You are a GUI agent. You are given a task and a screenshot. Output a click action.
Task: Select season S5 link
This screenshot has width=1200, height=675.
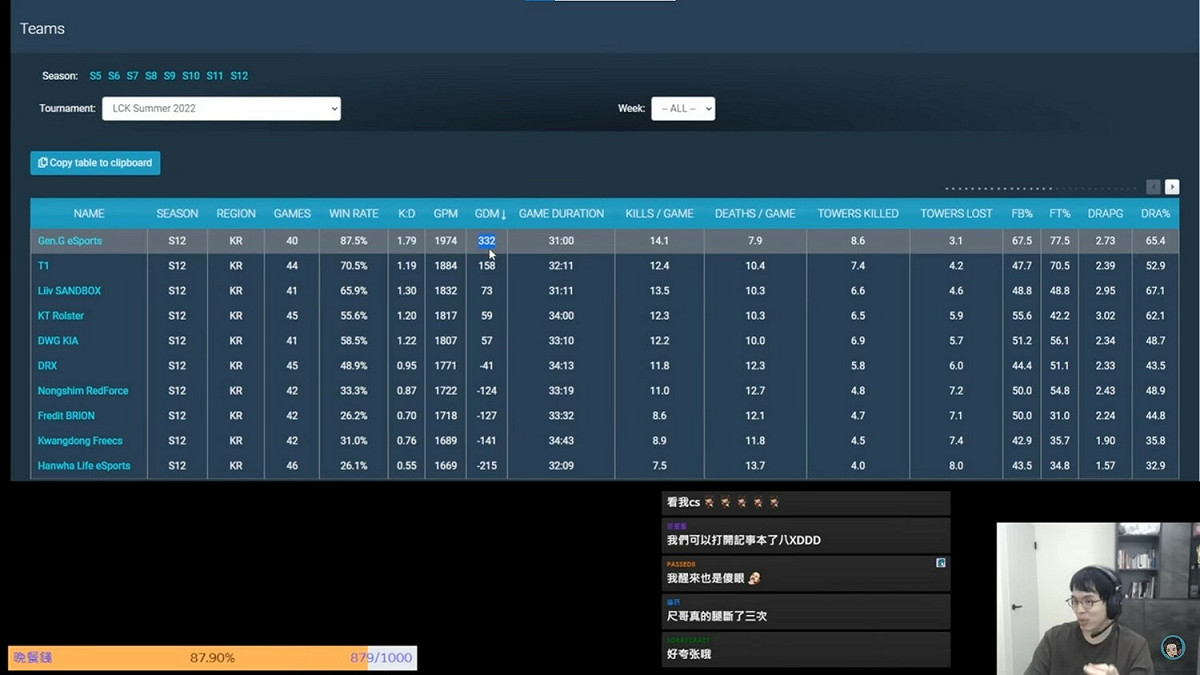tap(95, 76)
